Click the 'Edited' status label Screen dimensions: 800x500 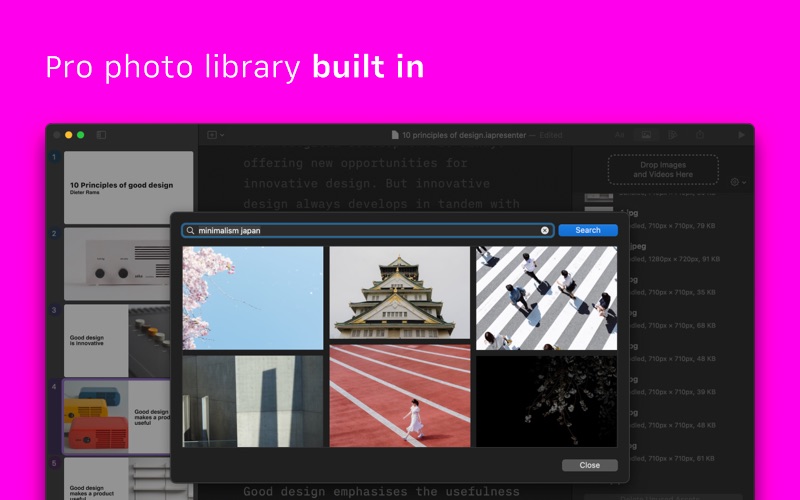pyautogui.click(x=551, y=135)
